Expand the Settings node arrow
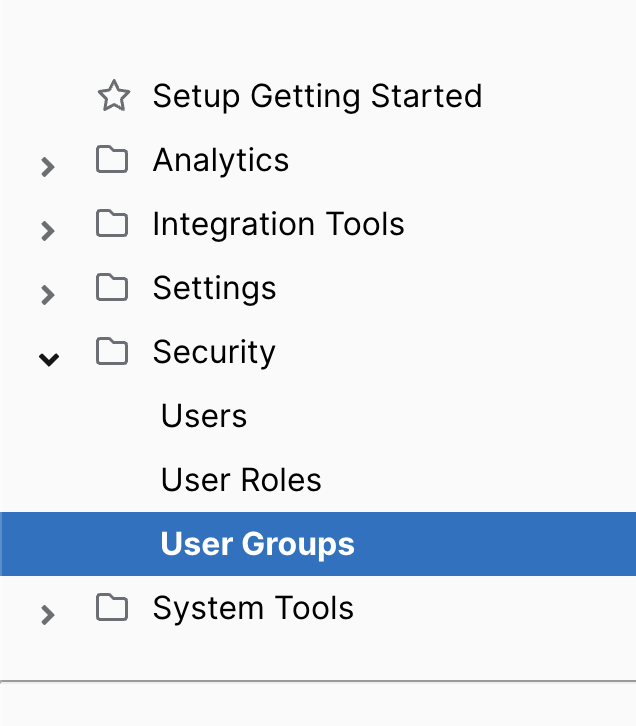Screen dimensions: 636x726 (x=47, y=295)
